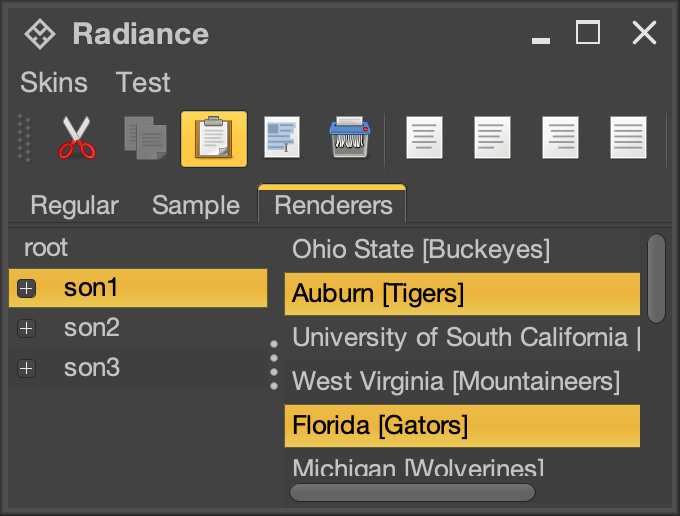Viewport: 680px width, 516px height.
Task: Maximize the Radiance window
Action: coord(588,32)
